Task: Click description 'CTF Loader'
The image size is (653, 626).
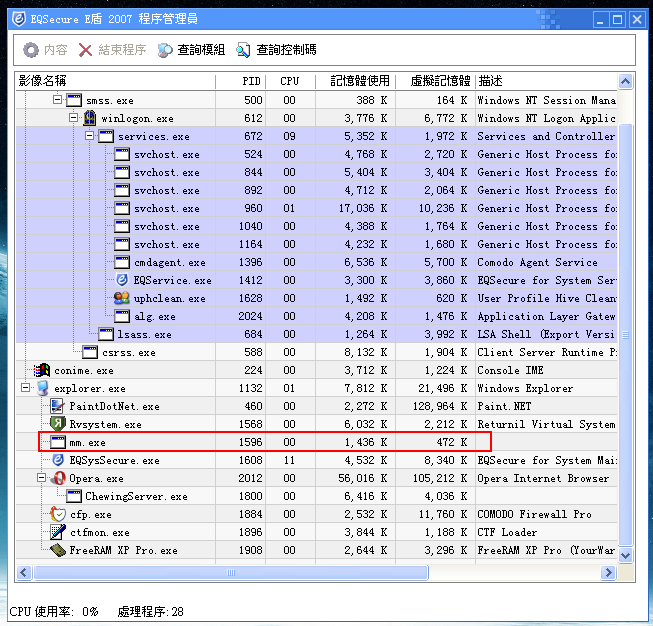Action: click(507, 532)
